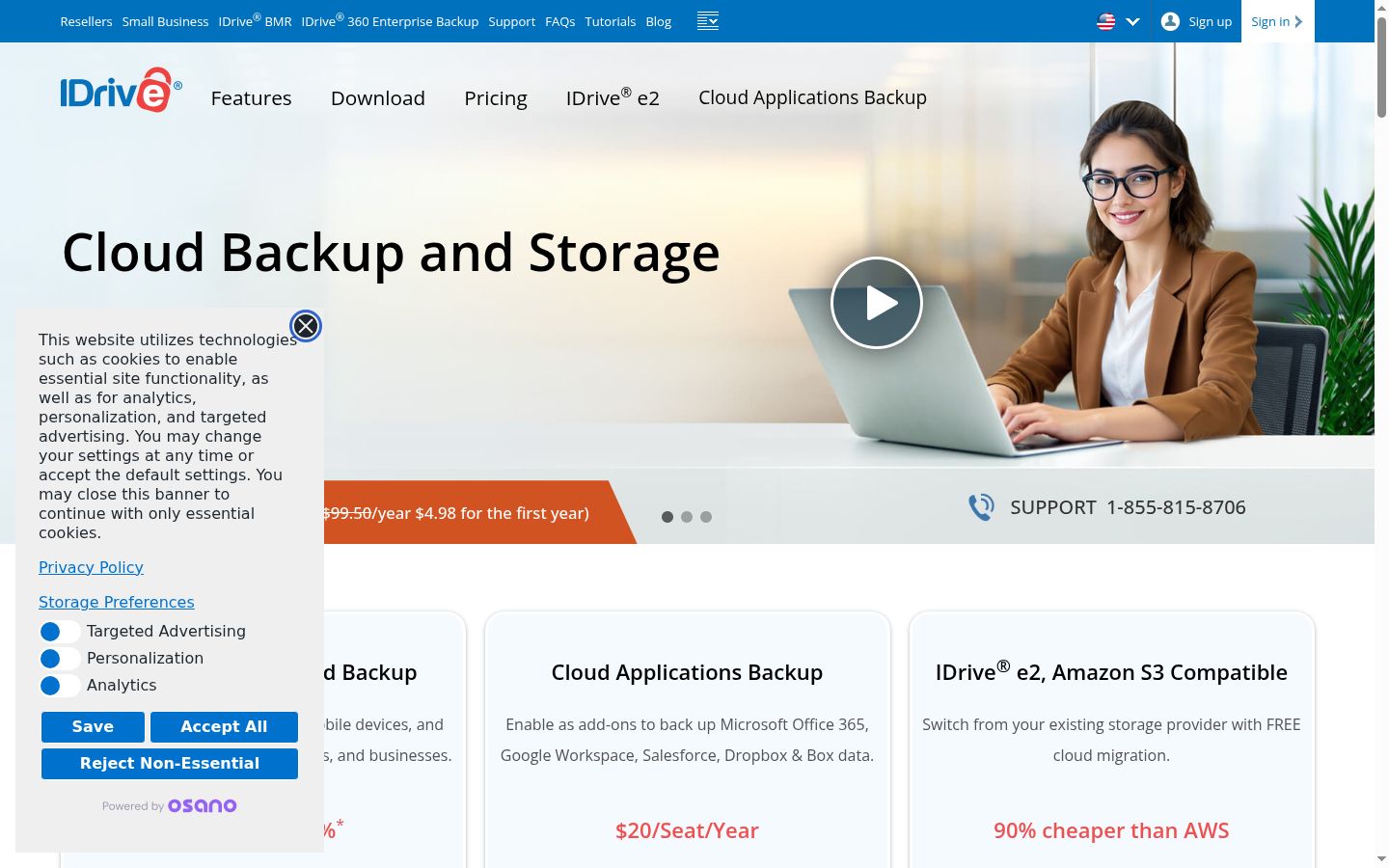The height and width of the screenshot is (868, 1389).
Task: Open the Features menu
Action: (251, 98)
